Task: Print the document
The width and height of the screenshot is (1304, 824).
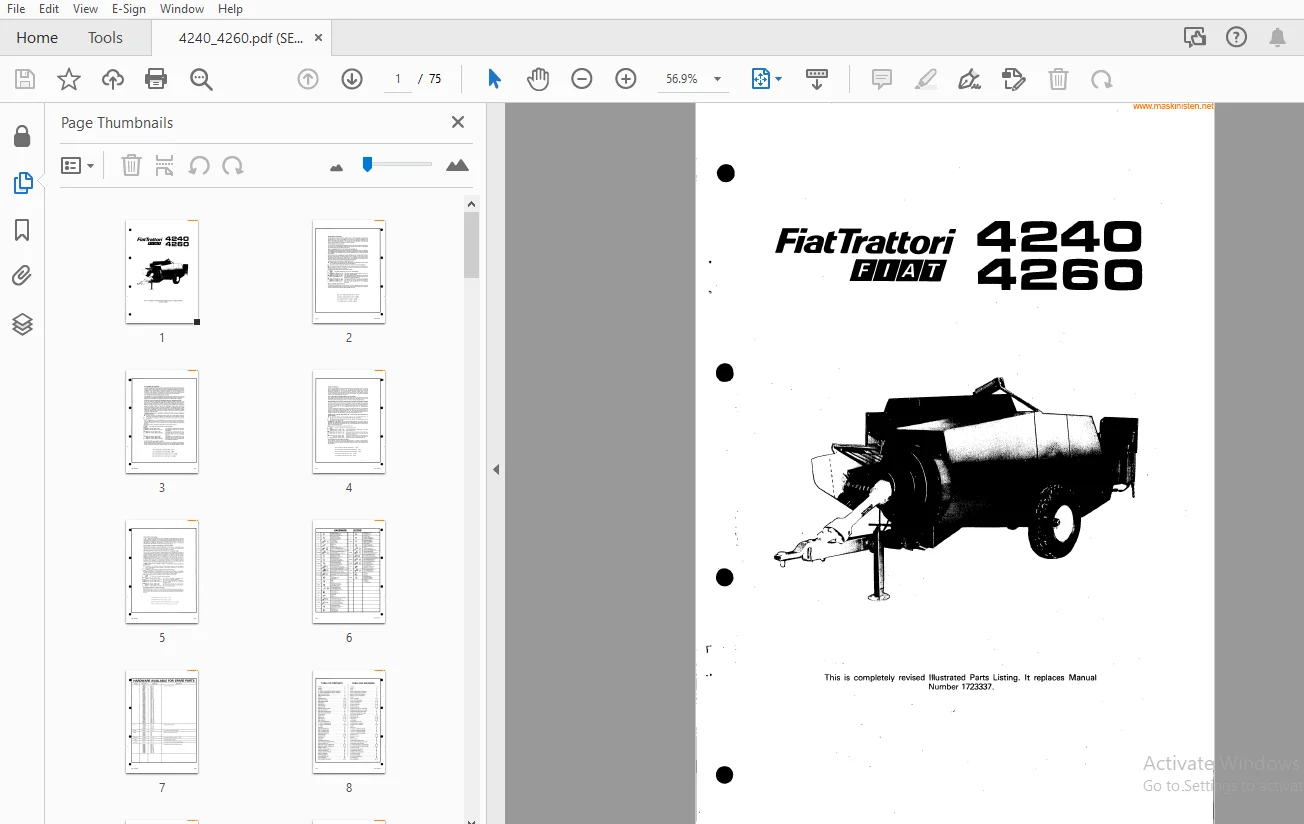Action: (156, 79)
